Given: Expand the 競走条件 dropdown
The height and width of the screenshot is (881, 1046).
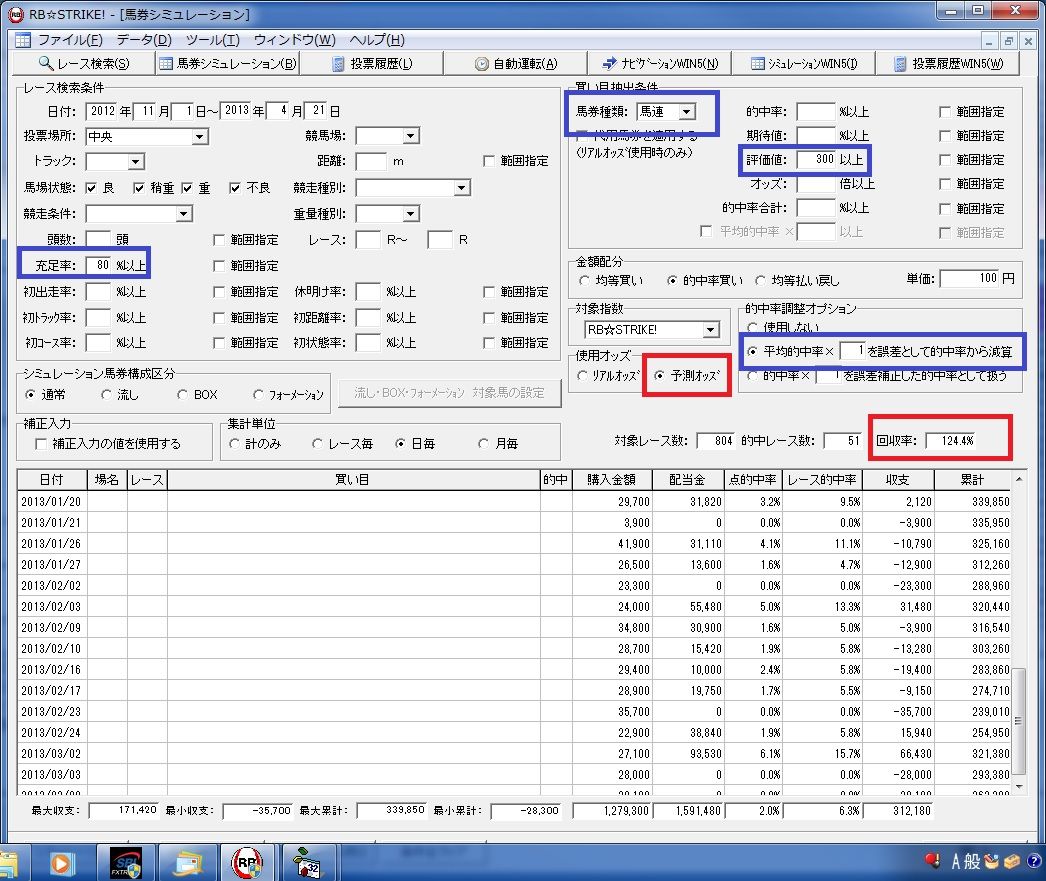Looking at the screenshot, I should point(183,214).
